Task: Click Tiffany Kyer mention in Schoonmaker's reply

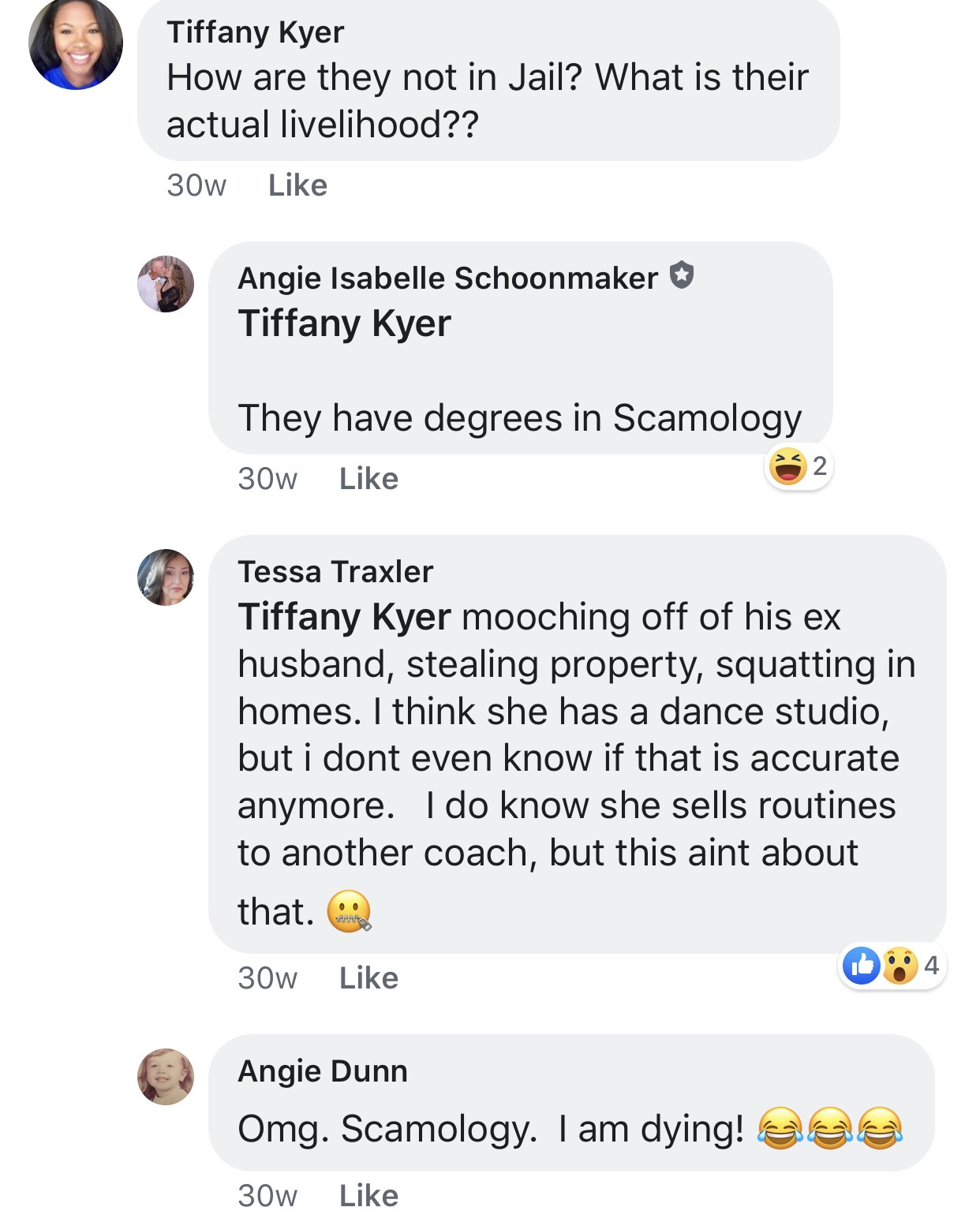Action: point(344,323)
